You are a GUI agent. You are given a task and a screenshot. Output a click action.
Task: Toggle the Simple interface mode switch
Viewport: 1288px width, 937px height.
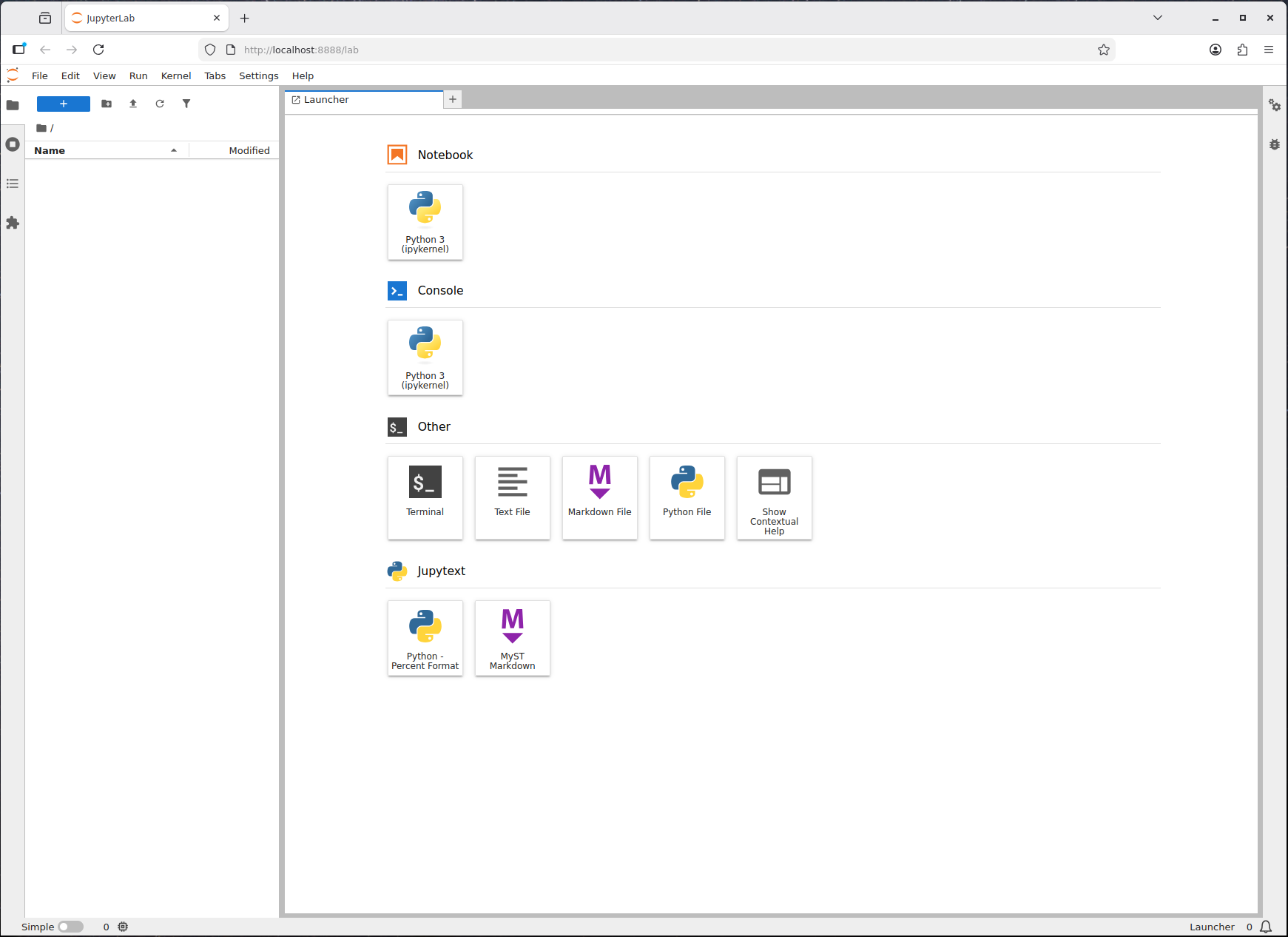tap(71, 927)
